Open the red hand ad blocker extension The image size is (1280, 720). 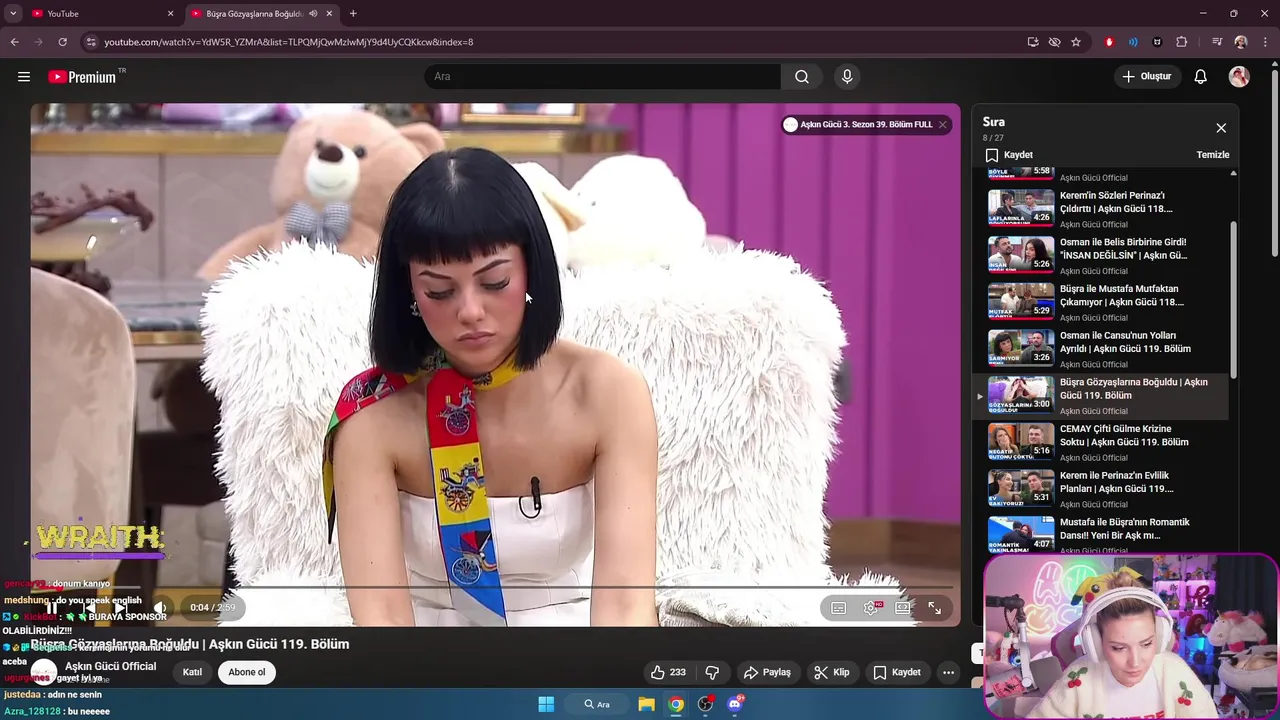(x=1109, y=42)
